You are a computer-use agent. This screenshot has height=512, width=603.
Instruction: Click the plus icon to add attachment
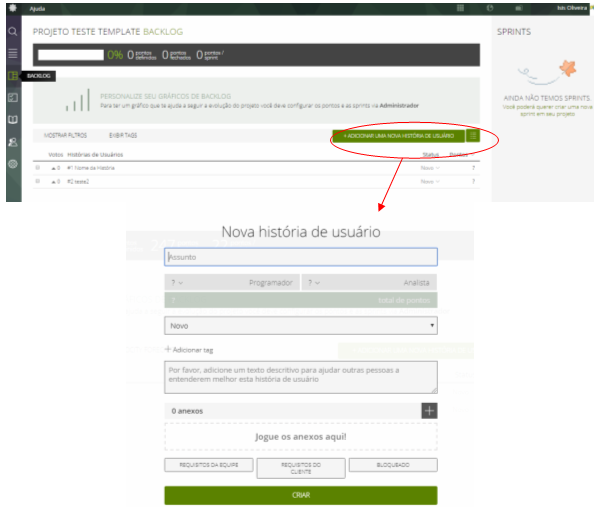click(x=429, y=410)
